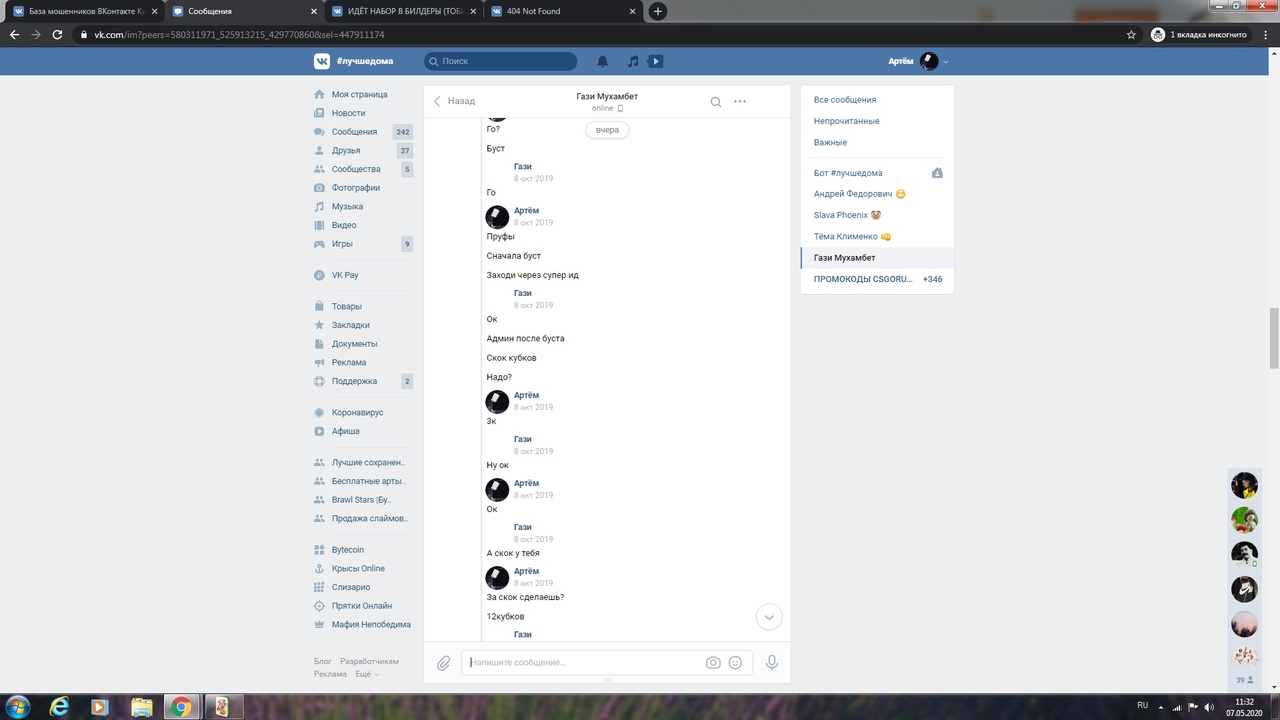The image size is (1280, 720).
Task: Click the paperclip attachment icon
Action: [444, 662]
